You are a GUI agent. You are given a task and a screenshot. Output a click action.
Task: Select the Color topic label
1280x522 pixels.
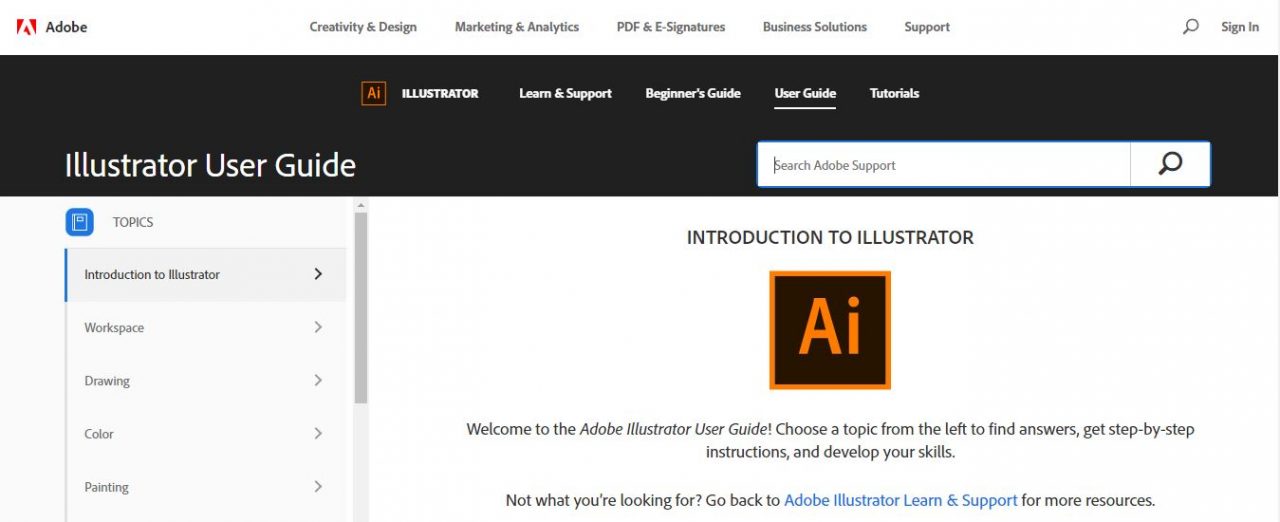click(x=99, y=434)
